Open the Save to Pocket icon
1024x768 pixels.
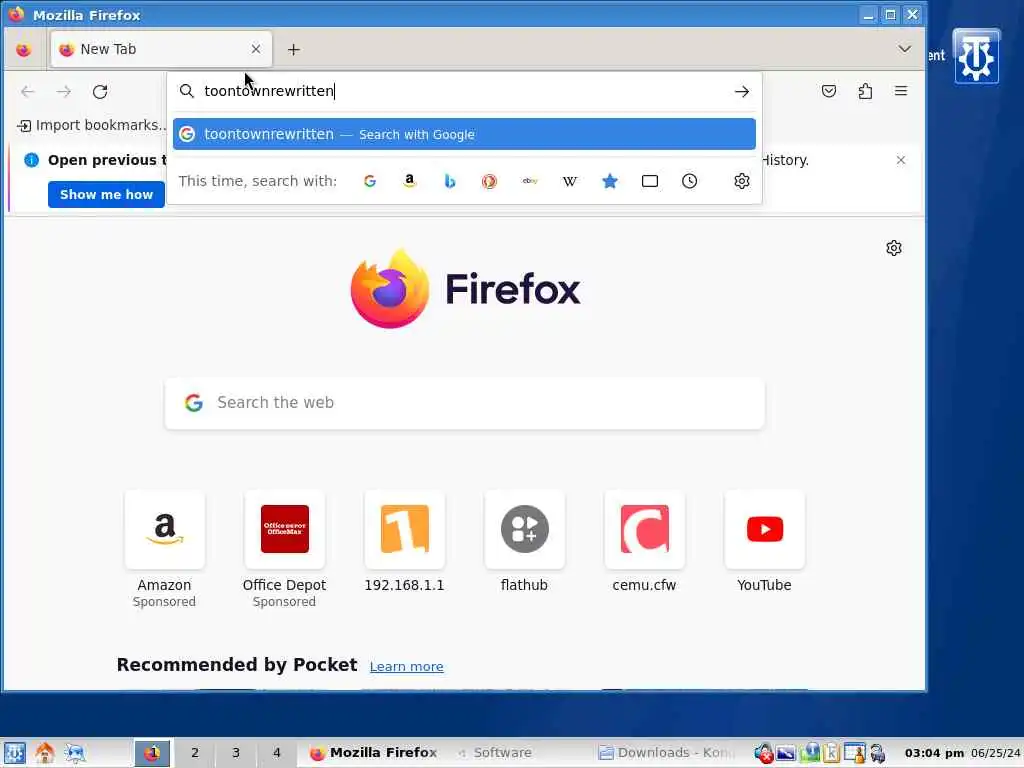pos(829,91)
